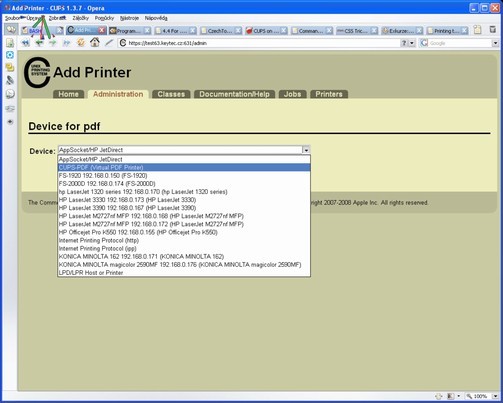Image resolution: width=503 pixels, height=403 pixels.
Task: Click the show images icon in status bar
Action: pyautogui.click(x=450, y=396)
